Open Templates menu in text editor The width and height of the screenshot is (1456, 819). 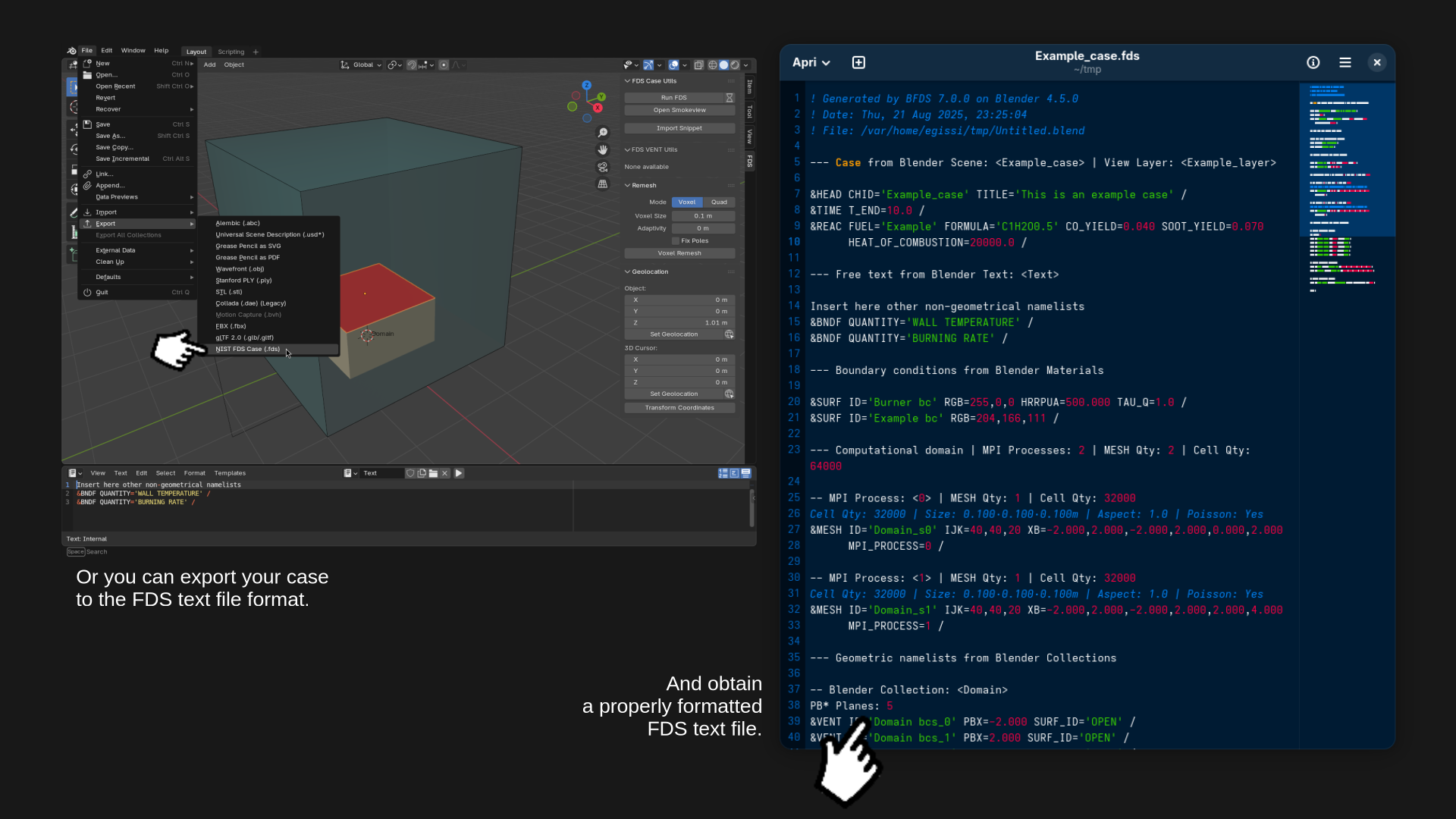click(230, 473)
